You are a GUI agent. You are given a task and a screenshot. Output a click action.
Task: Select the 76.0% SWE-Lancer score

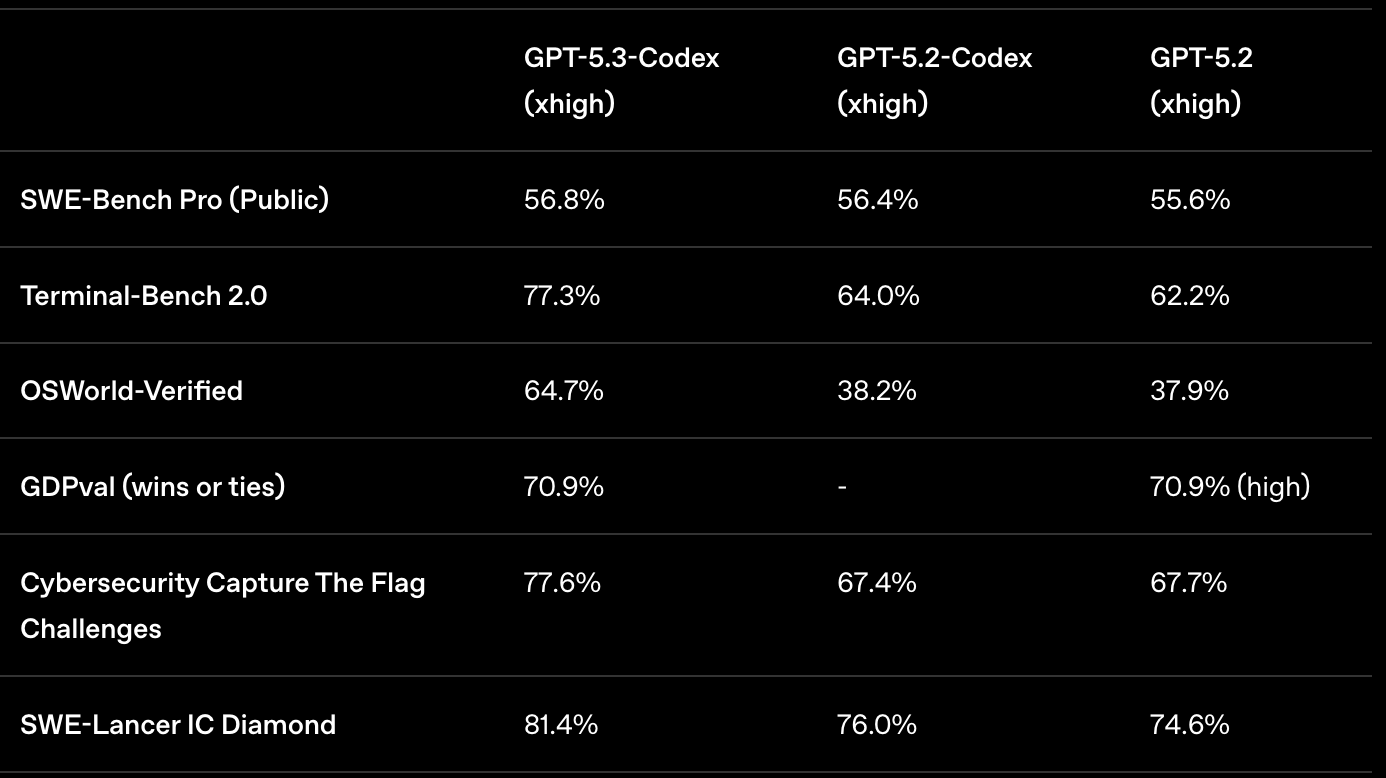[x=876, y=724]
